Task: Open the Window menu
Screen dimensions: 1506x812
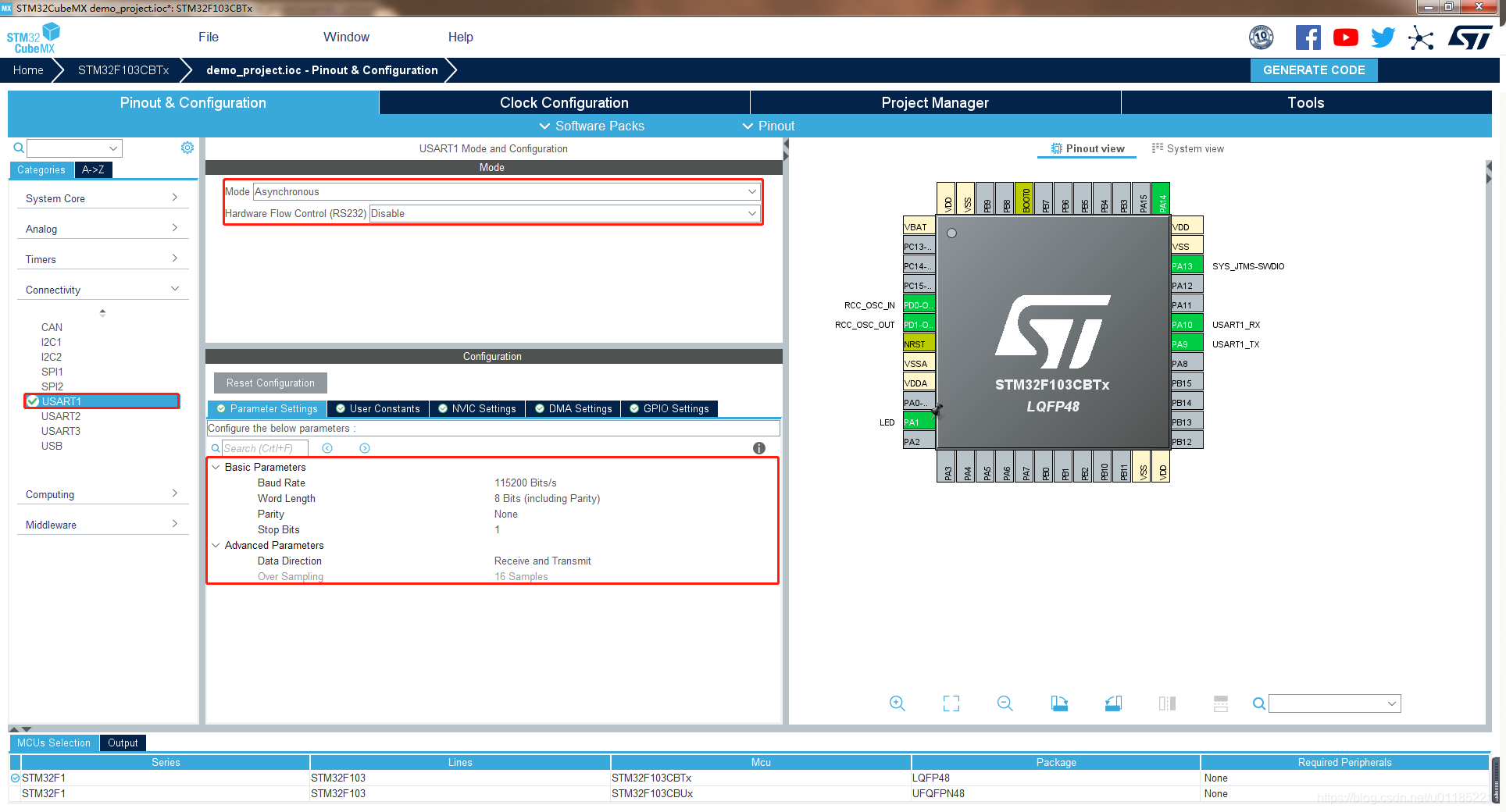Action: (346, 37)
